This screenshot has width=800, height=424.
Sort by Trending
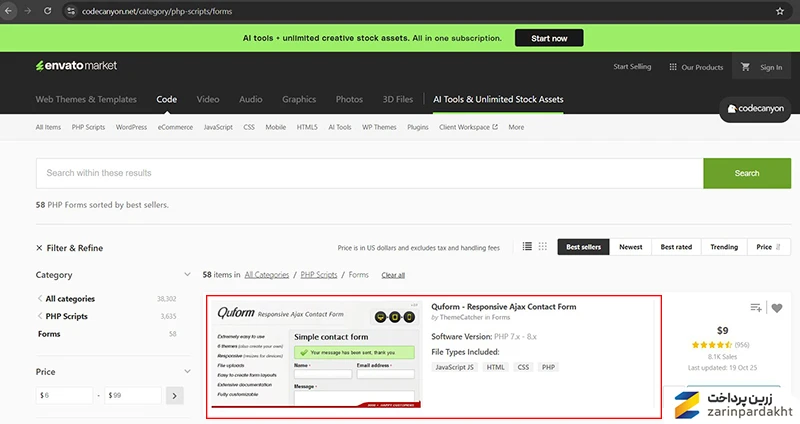tap(724, 247)
